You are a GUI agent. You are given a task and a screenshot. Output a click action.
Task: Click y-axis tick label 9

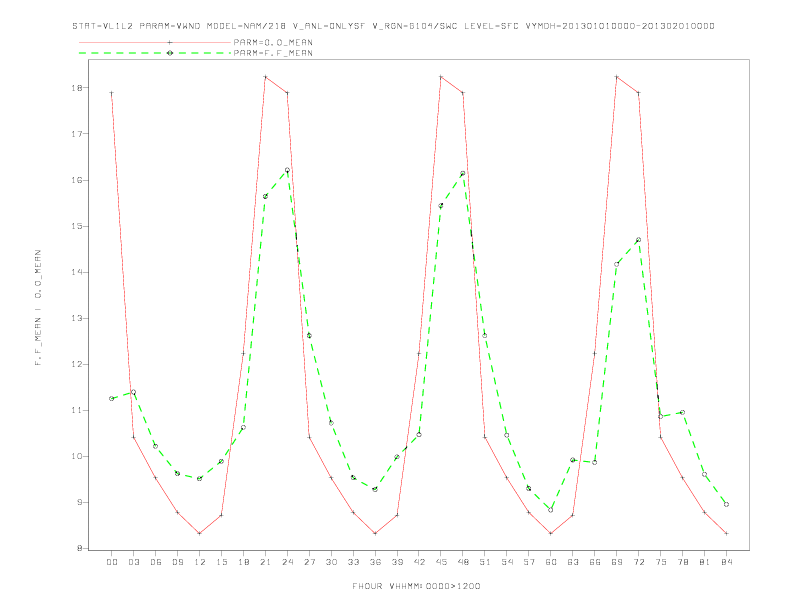coord(81,502)
